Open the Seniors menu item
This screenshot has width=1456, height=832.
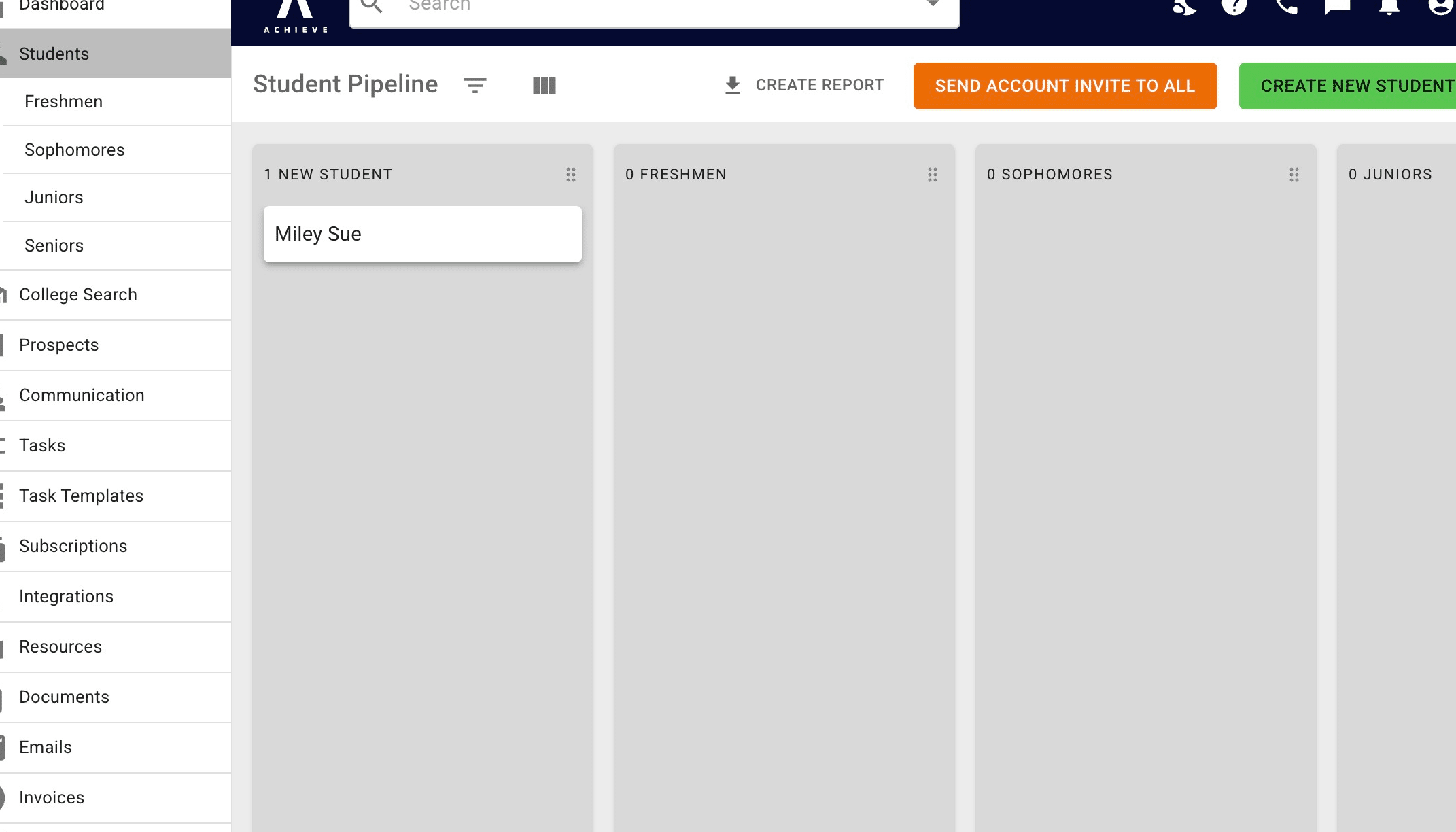coord(54,245)
